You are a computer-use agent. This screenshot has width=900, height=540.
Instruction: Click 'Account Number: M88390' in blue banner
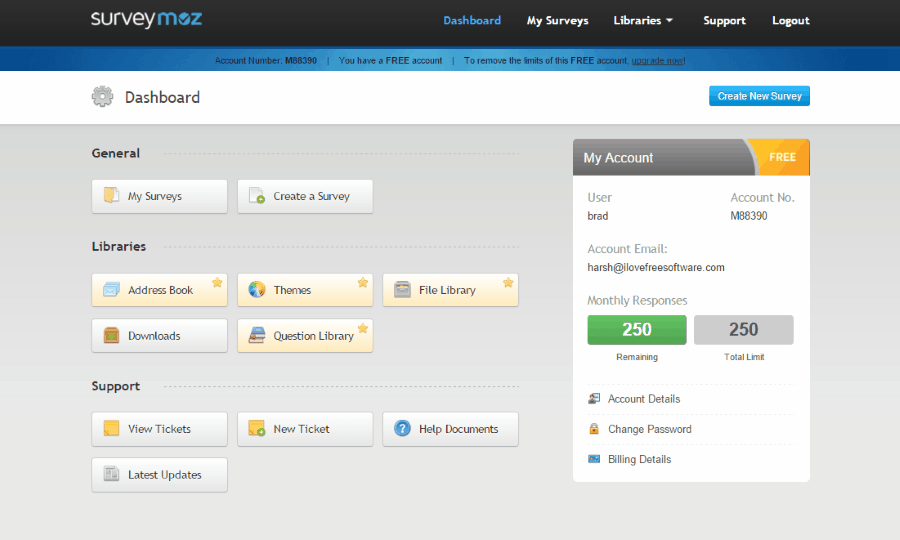(266, 60)
